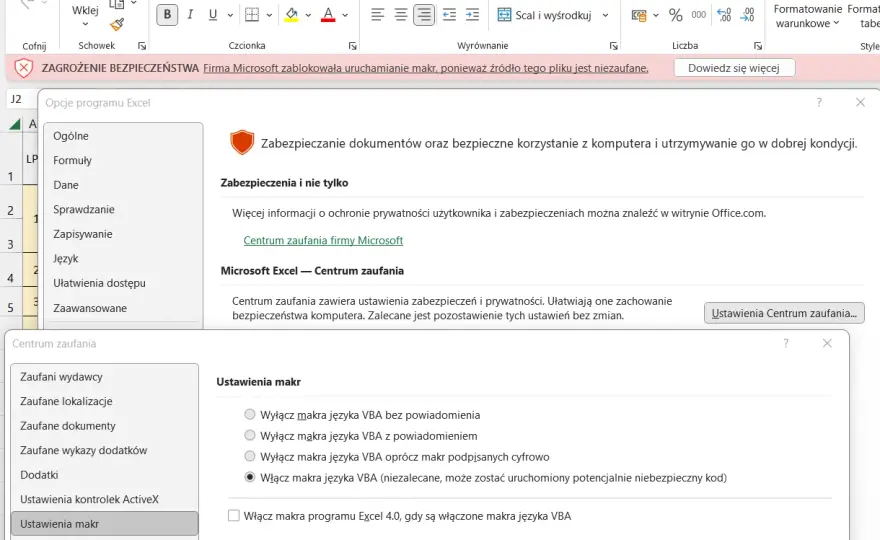
Task: Open Ułatwienia dostępu options category
Action: 123,283
